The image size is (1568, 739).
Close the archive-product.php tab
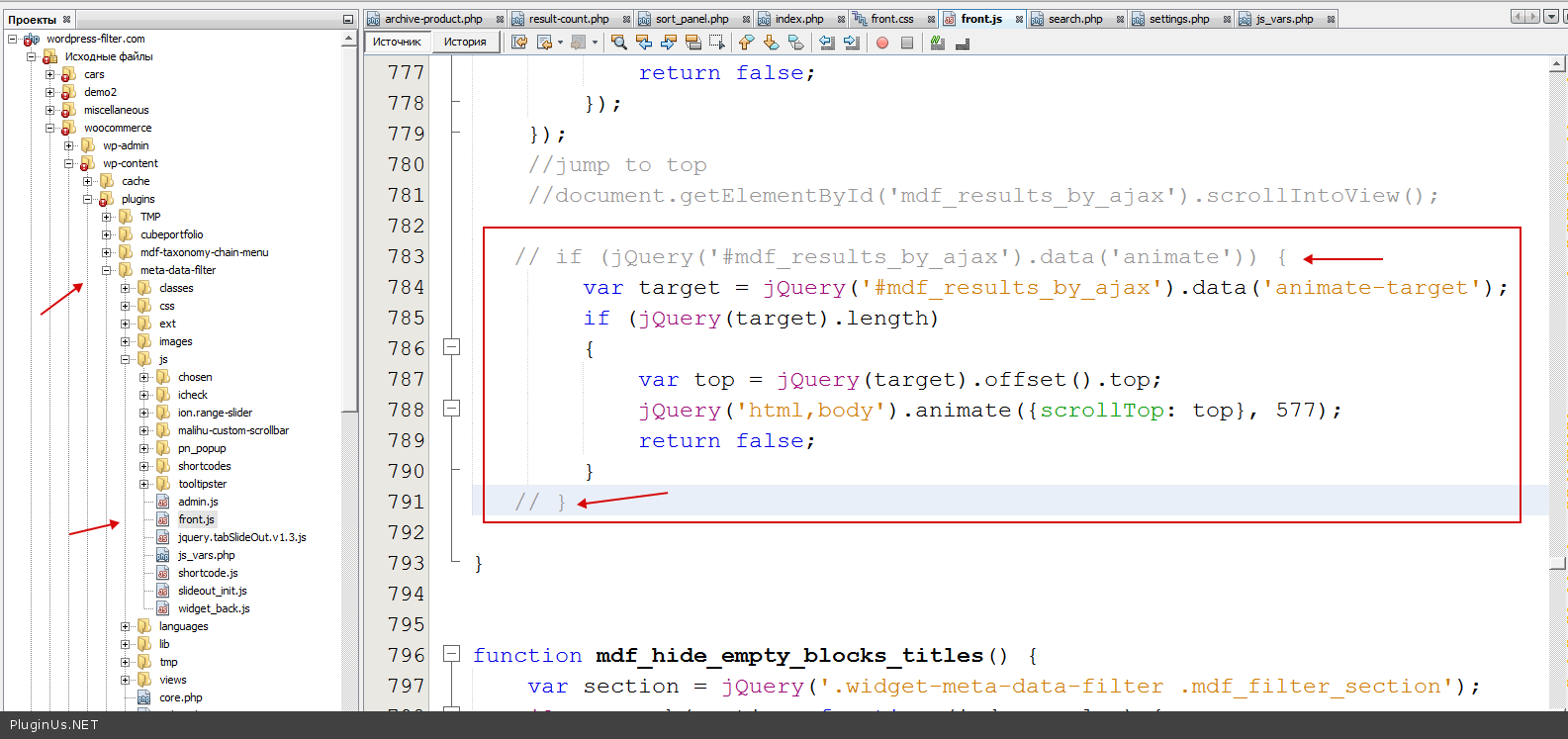pos(500,19)
